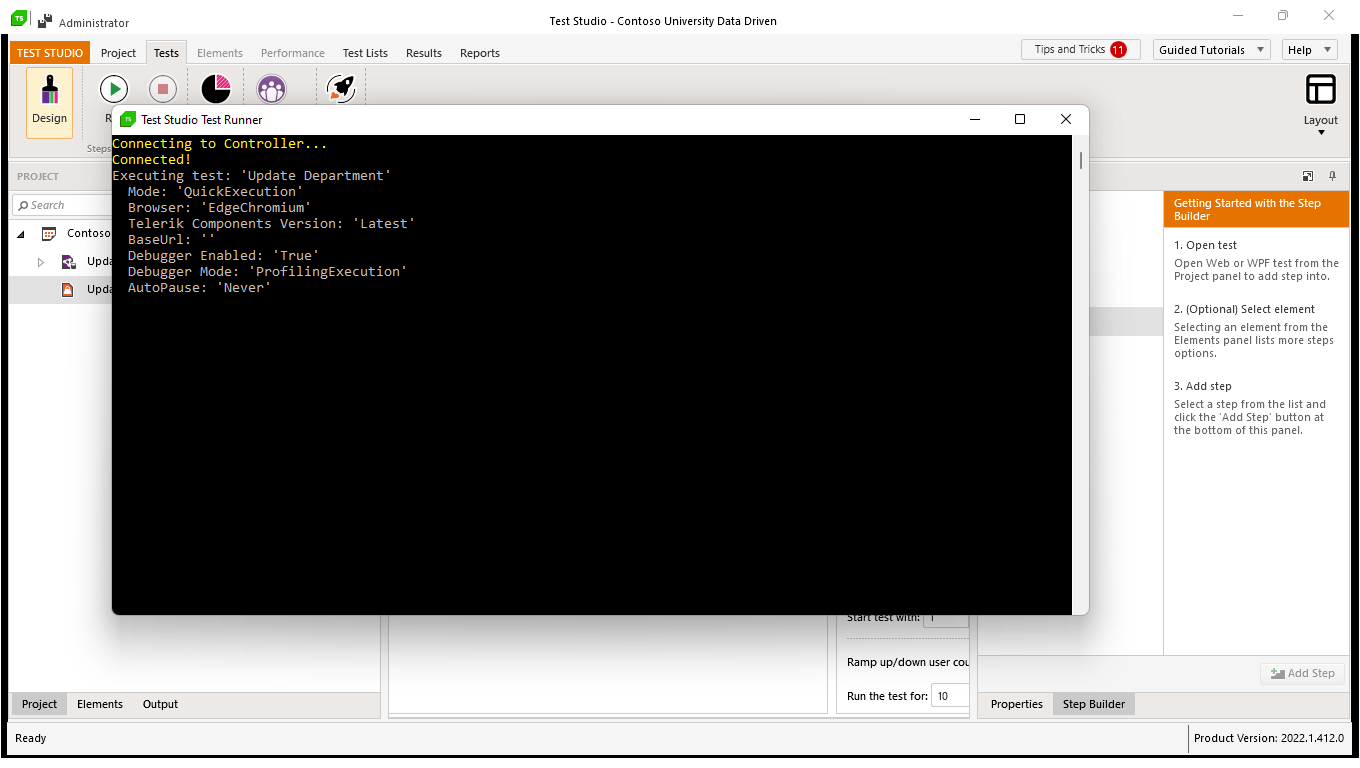Screen dimensions: 1360x768
Task: Click 'Browser: EdgeChromium' console line
Action: coord(219,207)
